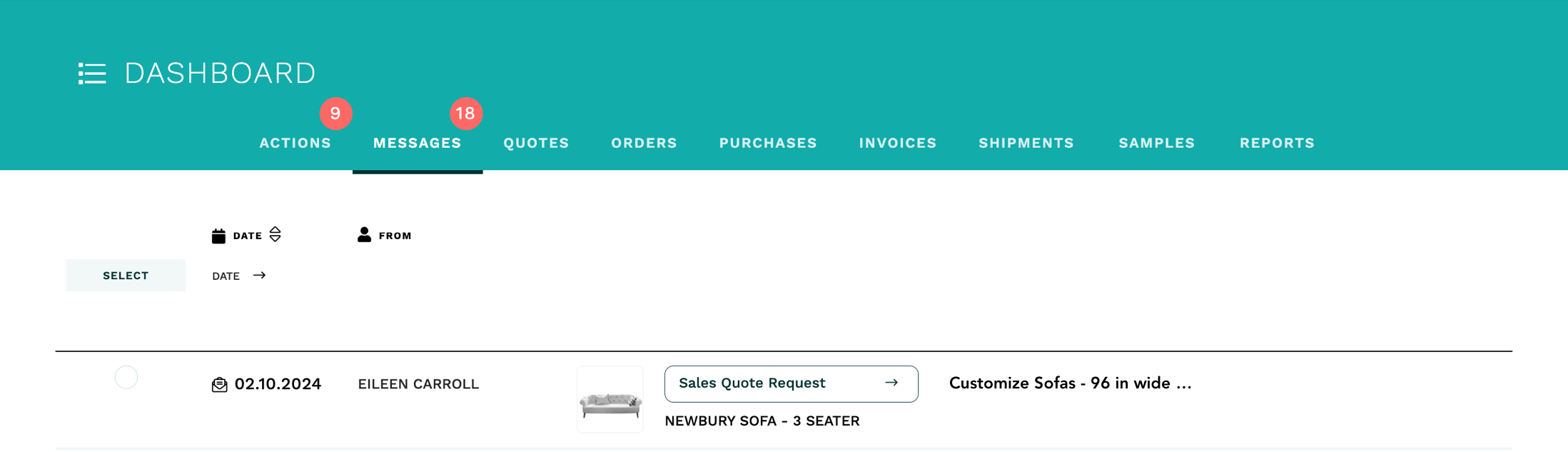Open the dashboard list menu icon

tap(91, 74)
